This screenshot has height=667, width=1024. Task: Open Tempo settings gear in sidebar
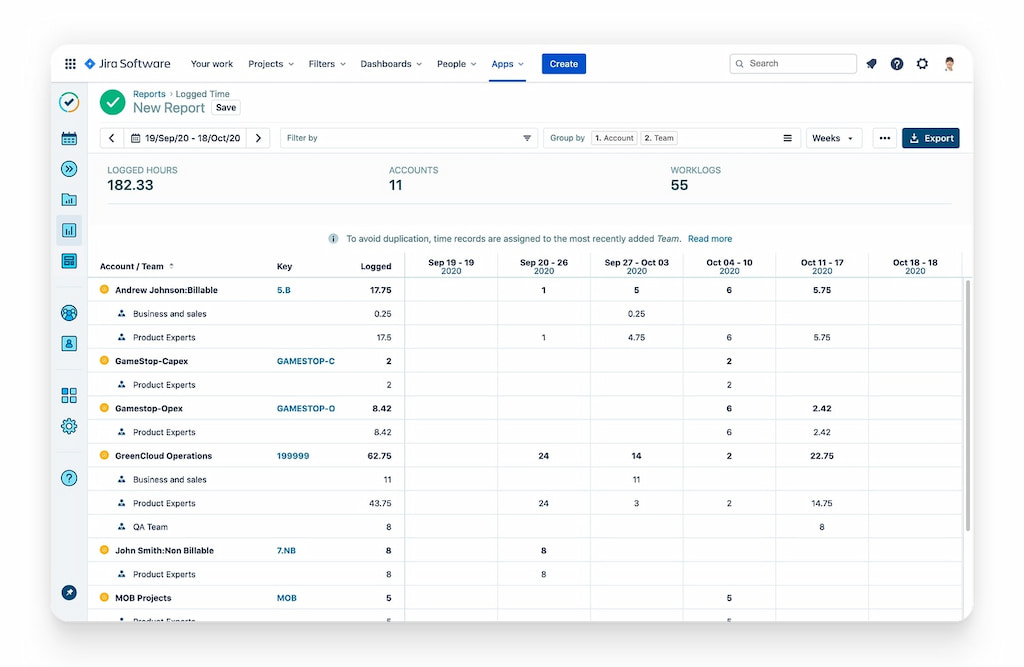coord(69,425)
